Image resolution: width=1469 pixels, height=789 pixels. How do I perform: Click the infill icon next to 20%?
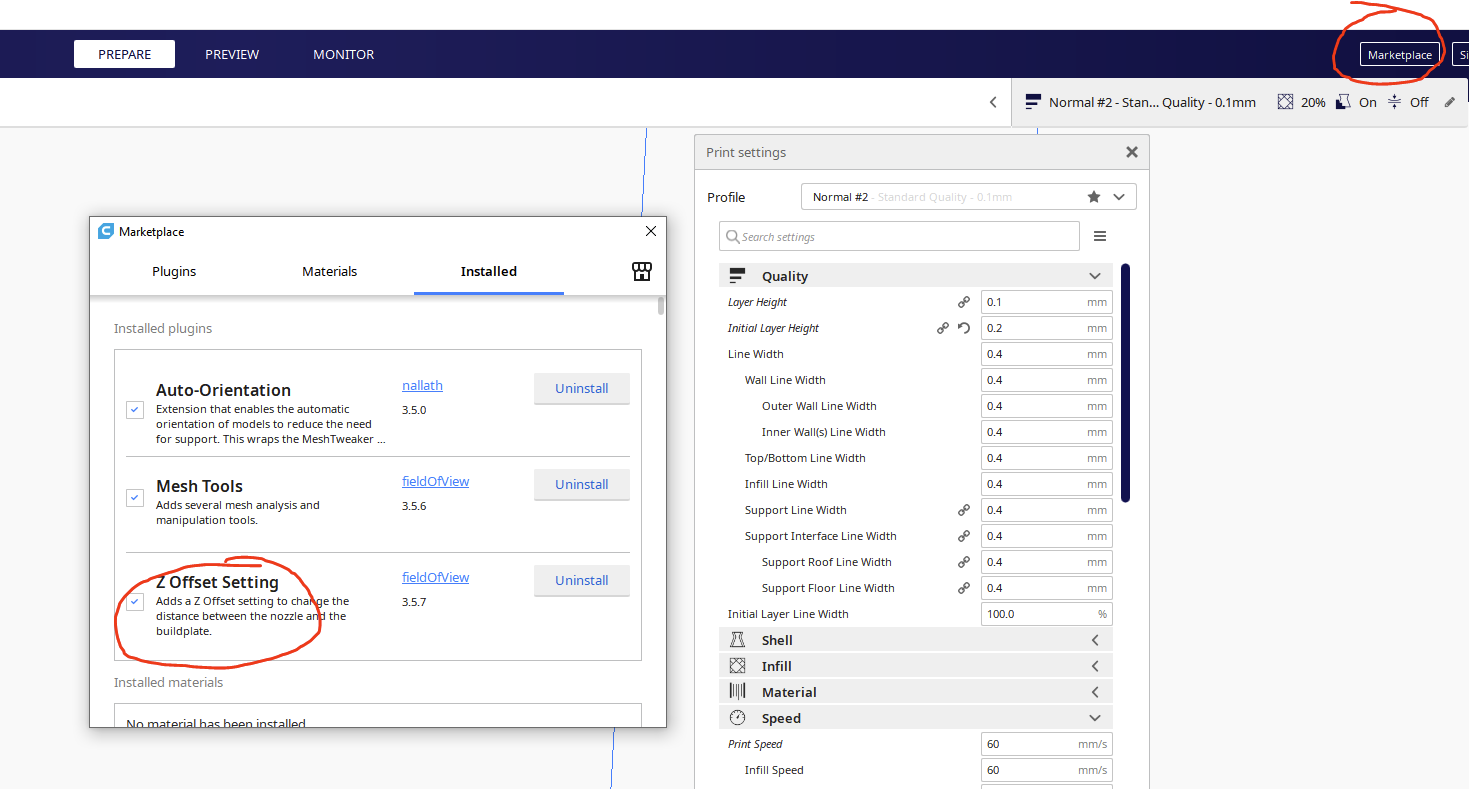[x=1285, y=102]
